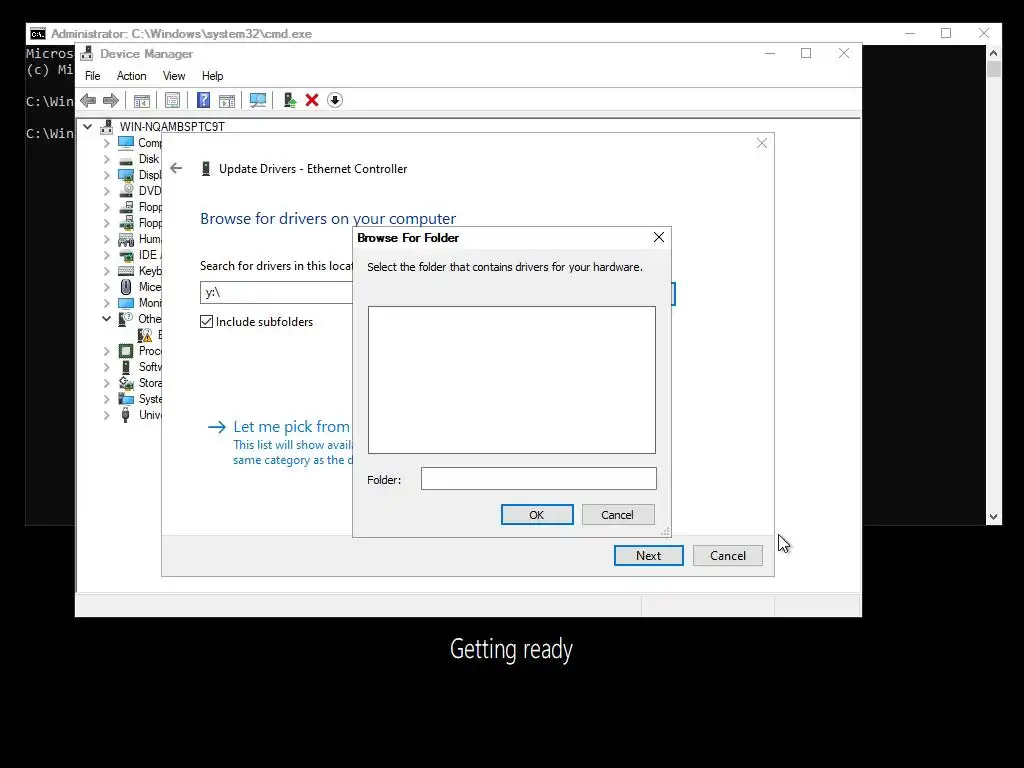
Task: Collapse the WIN-NQAMBSPTC9T root node
Action: click(x=88, y=126)
